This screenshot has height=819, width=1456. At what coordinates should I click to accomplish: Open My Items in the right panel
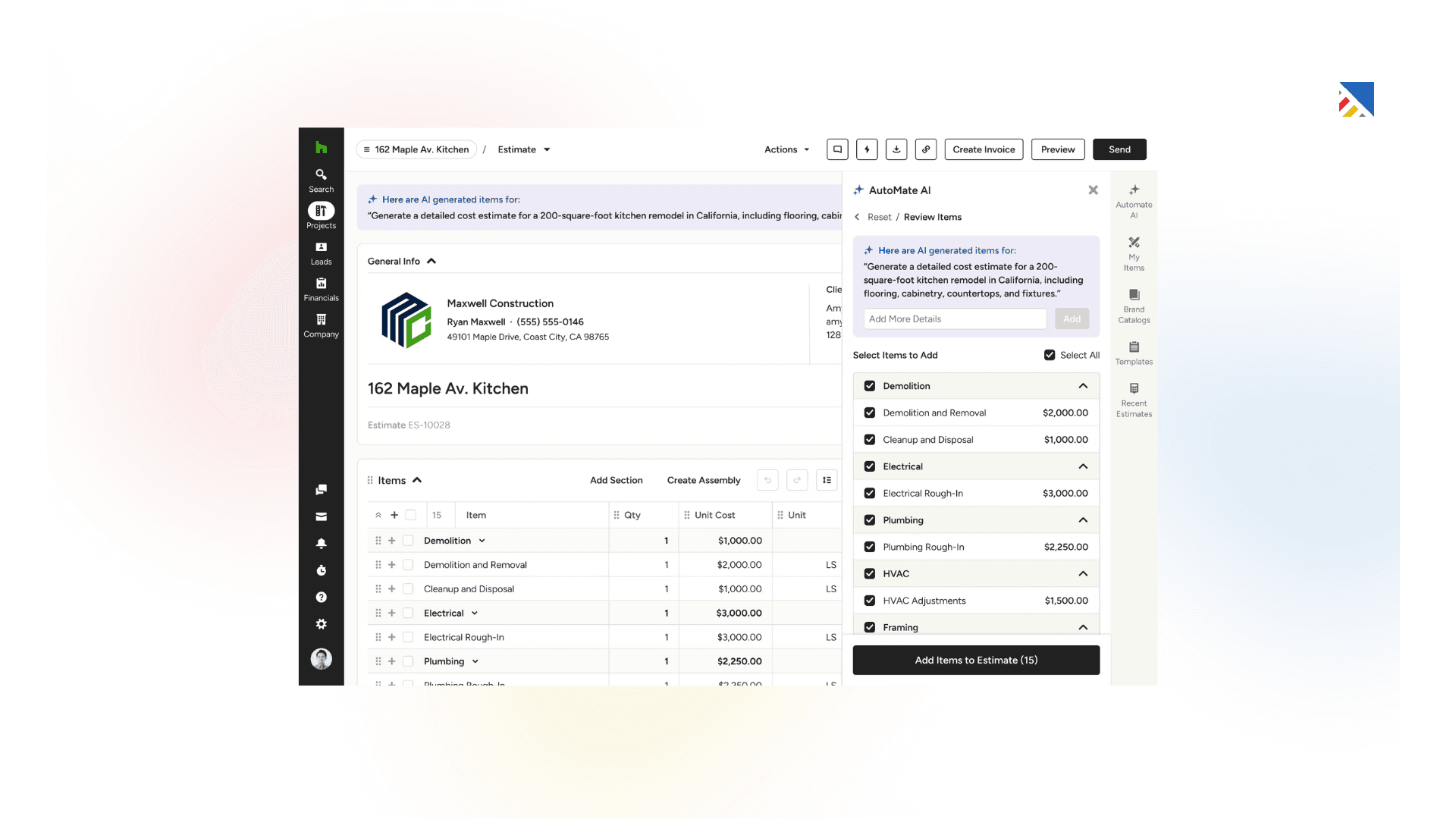(1134, 253)
